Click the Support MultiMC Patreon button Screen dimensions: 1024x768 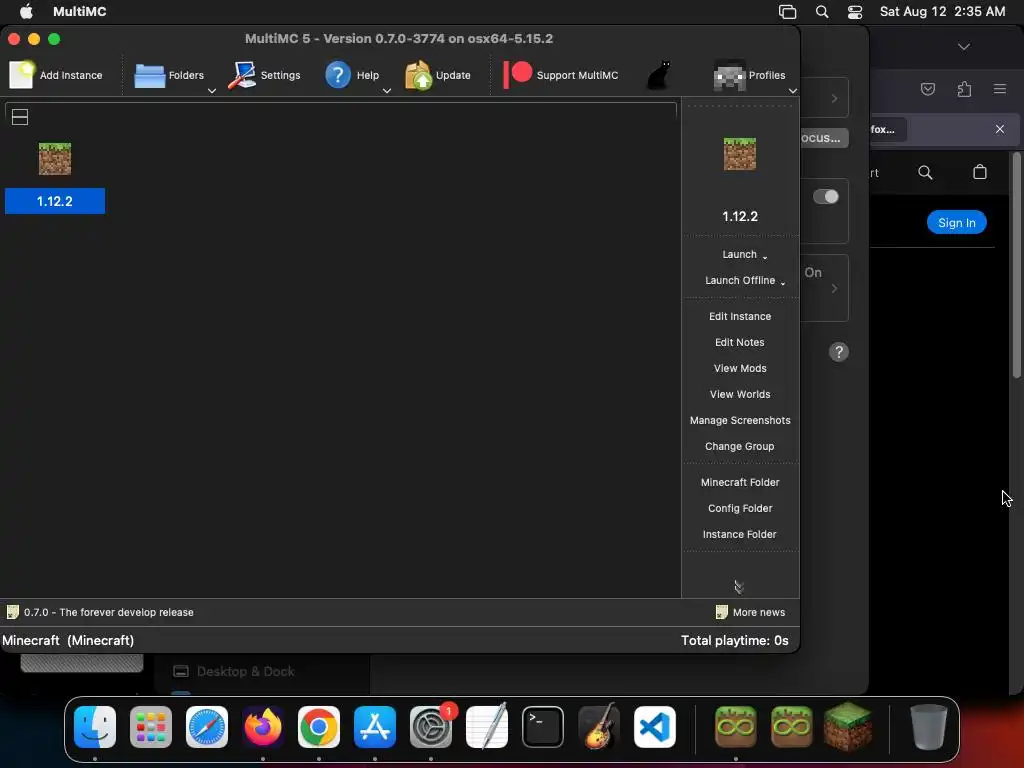pos(560,75)
